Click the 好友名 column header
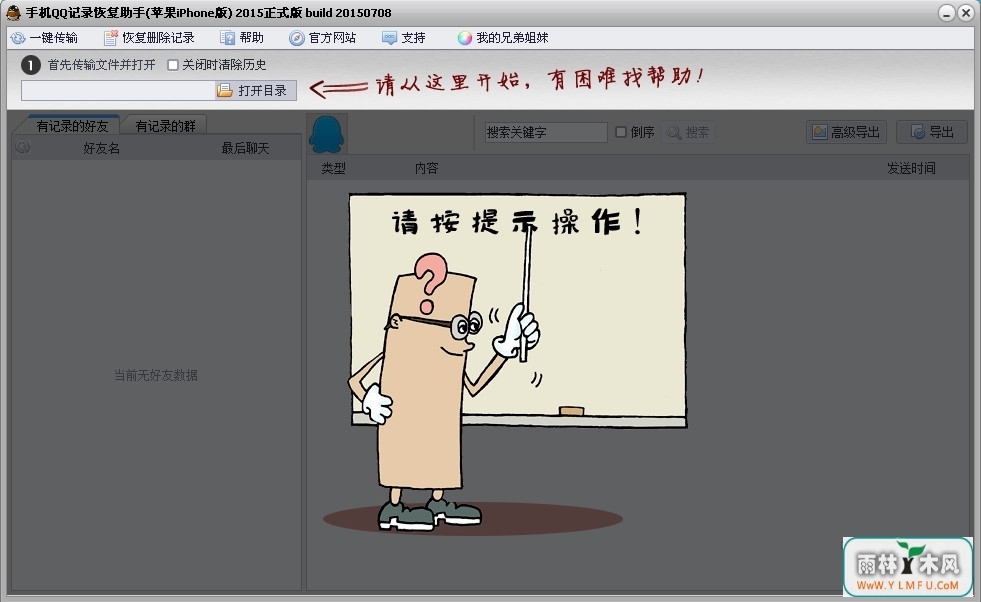The height and width of the screenshot is (602, 981). pyautogui.click(x=101, y=148)
